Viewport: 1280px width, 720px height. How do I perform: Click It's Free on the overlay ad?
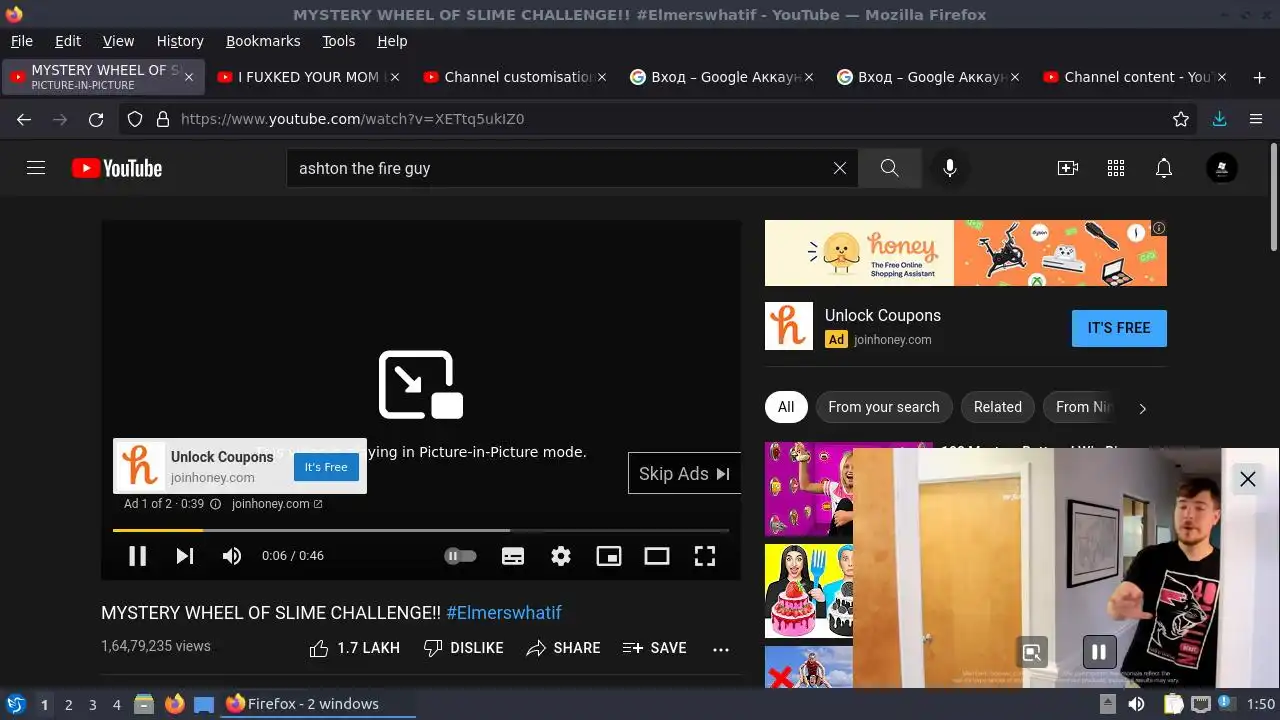[x=326, y=467]
